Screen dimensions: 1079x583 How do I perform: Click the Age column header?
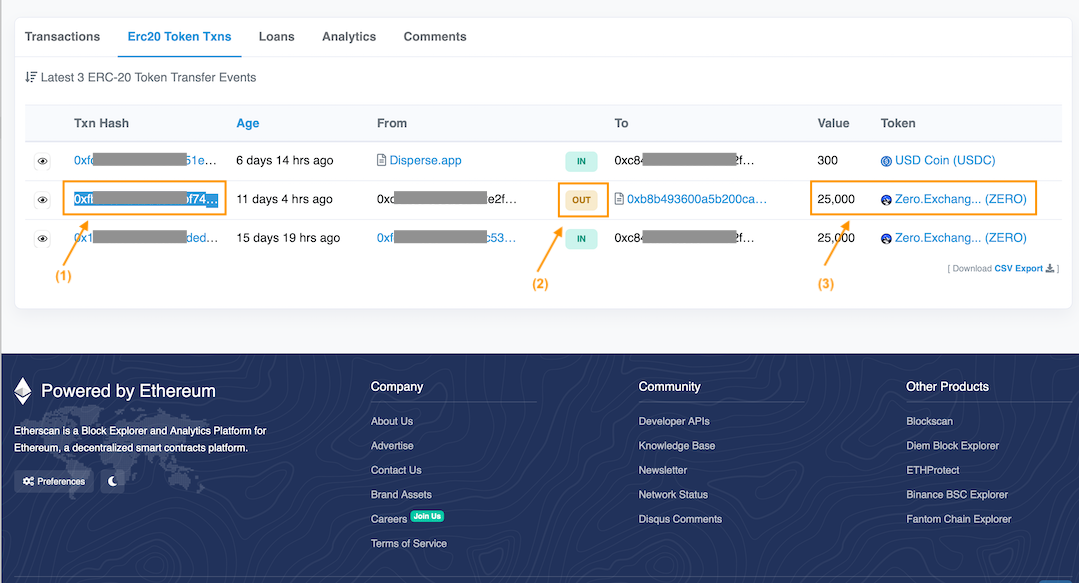click(248, 123)
